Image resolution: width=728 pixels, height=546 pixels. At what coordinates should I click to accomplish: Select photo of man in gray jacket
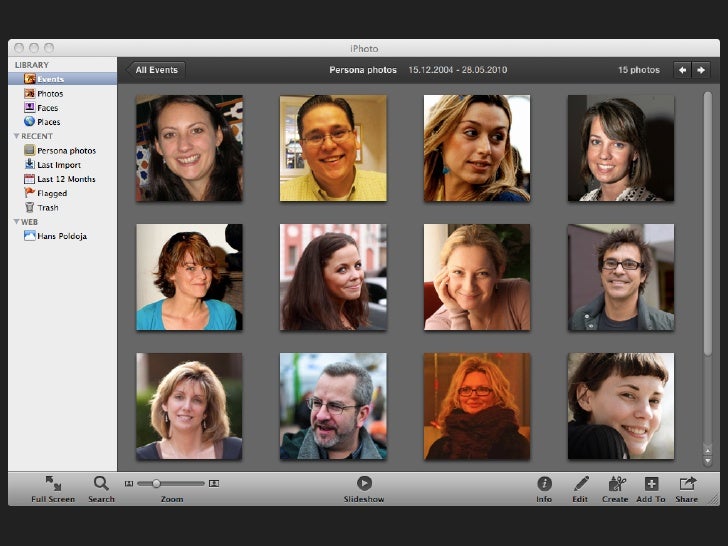click(x=621, y=277)
